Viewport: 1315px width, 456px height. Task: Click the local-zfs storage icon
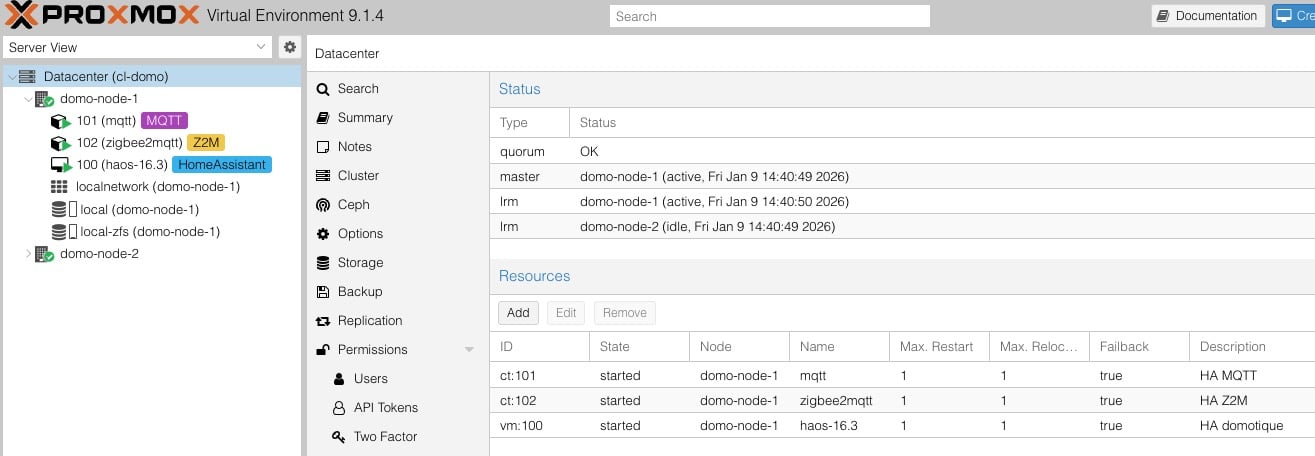(x=64, y=232)
